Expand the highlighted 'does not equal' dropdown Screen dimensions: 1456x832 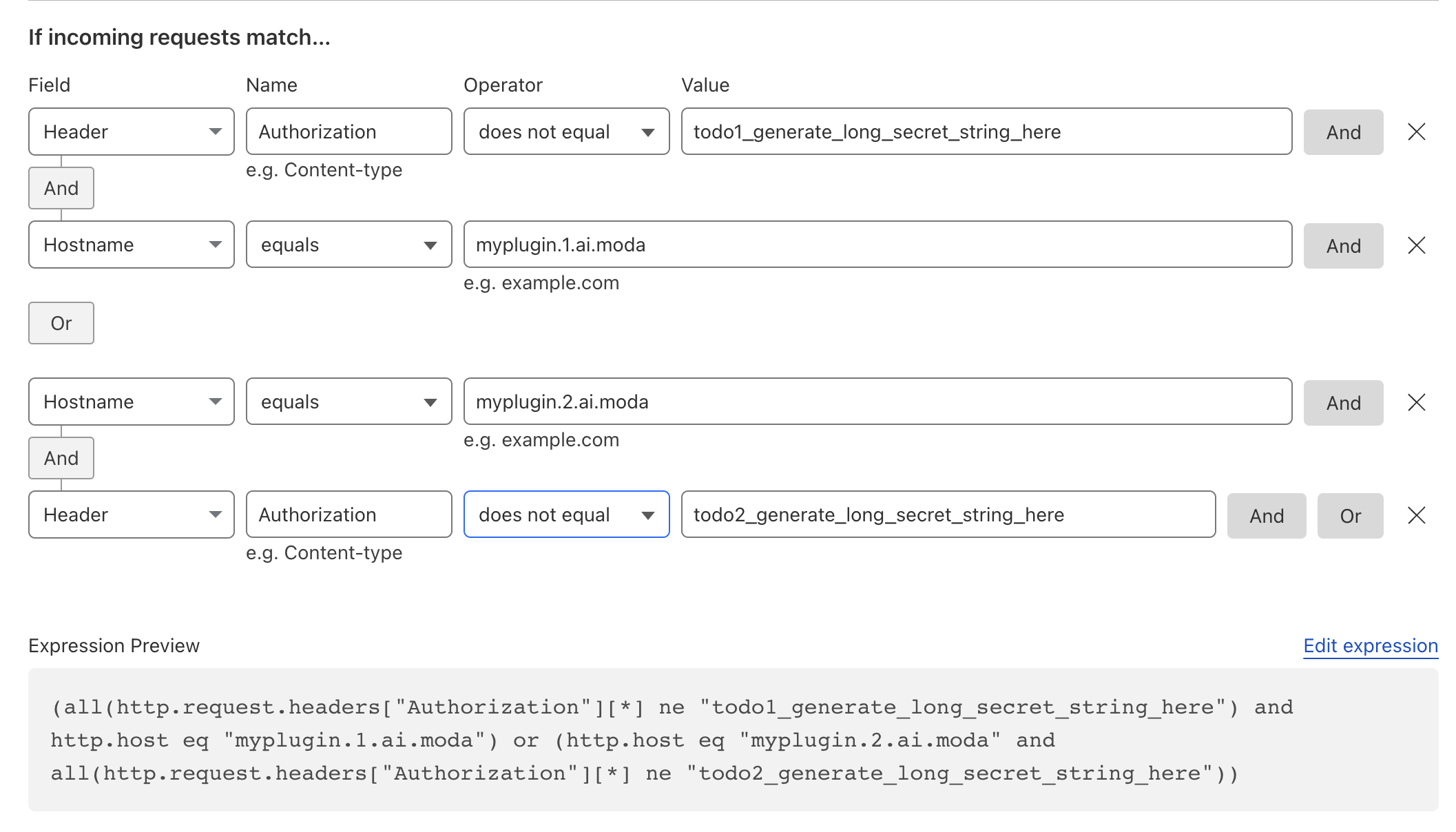pyautogui.click(x=566, y=514)
